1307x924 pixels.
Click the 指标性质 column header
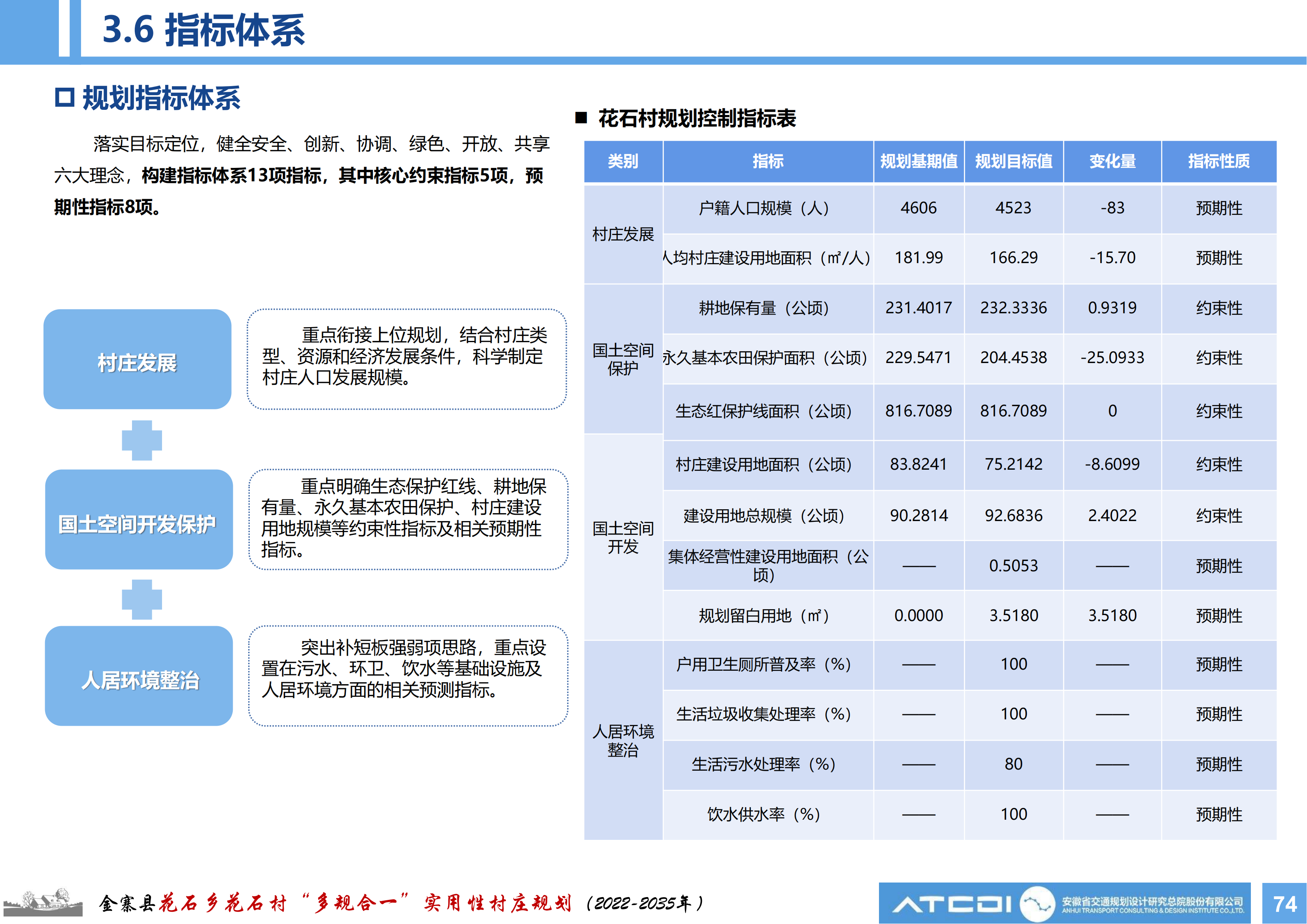(x=1219, y=162)
